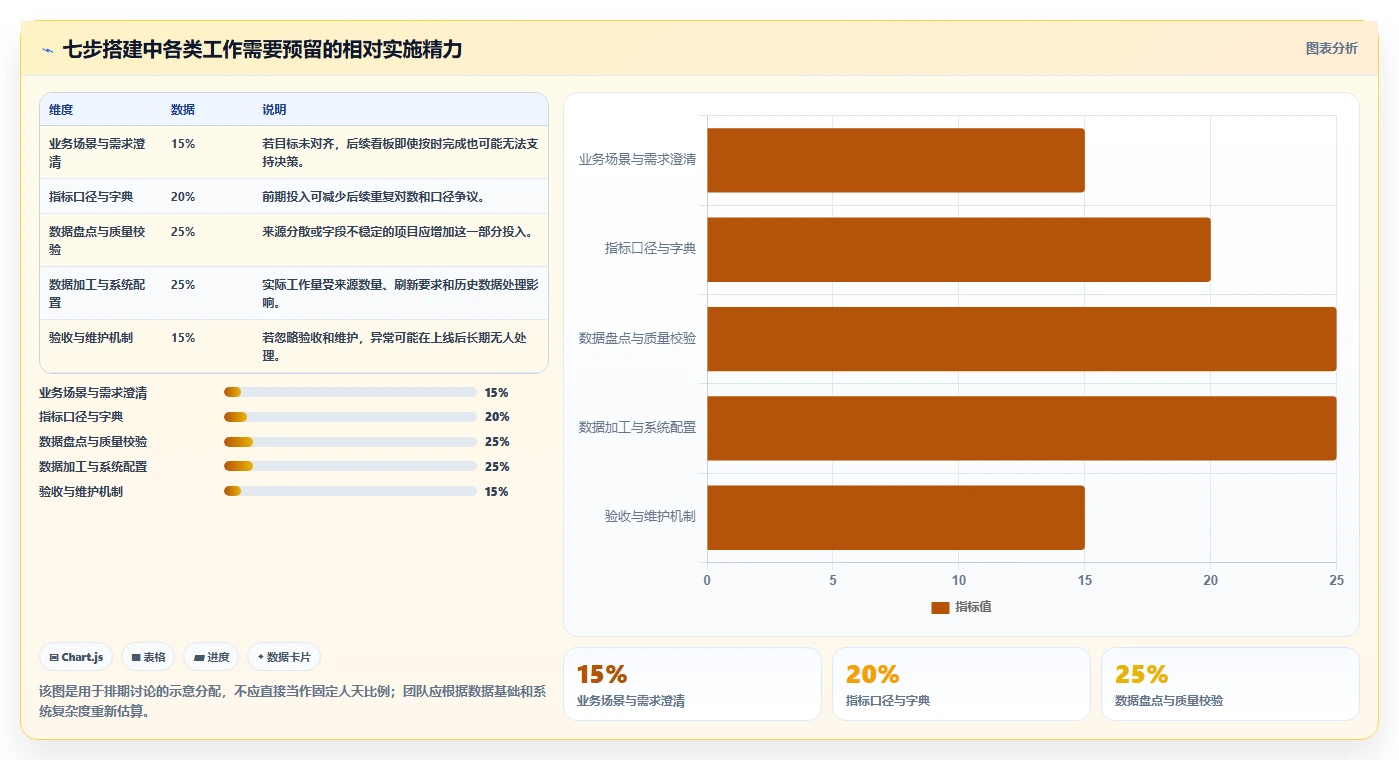Click the chart bar for 数据加工与系统配置

pyautogui.click(x=1021, y=428)
